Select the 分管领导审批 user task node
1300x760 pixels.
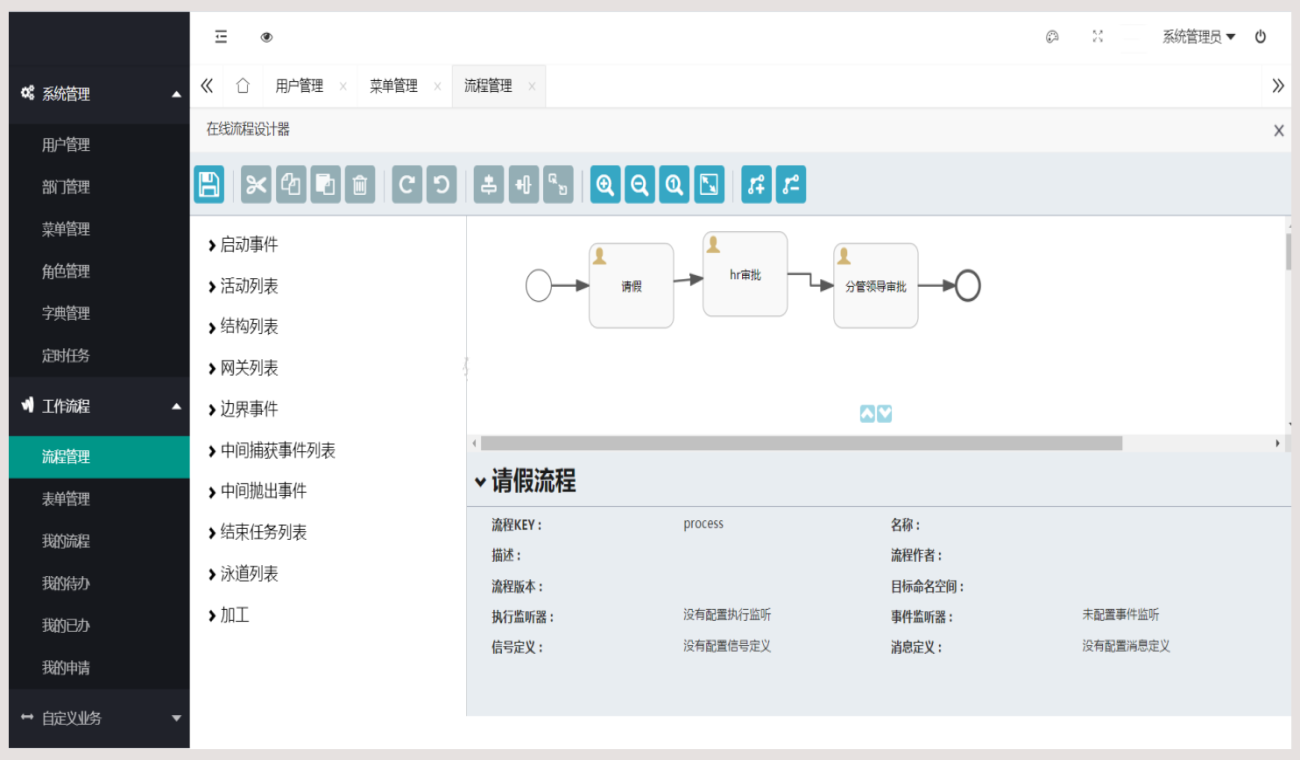click(876, 286)
